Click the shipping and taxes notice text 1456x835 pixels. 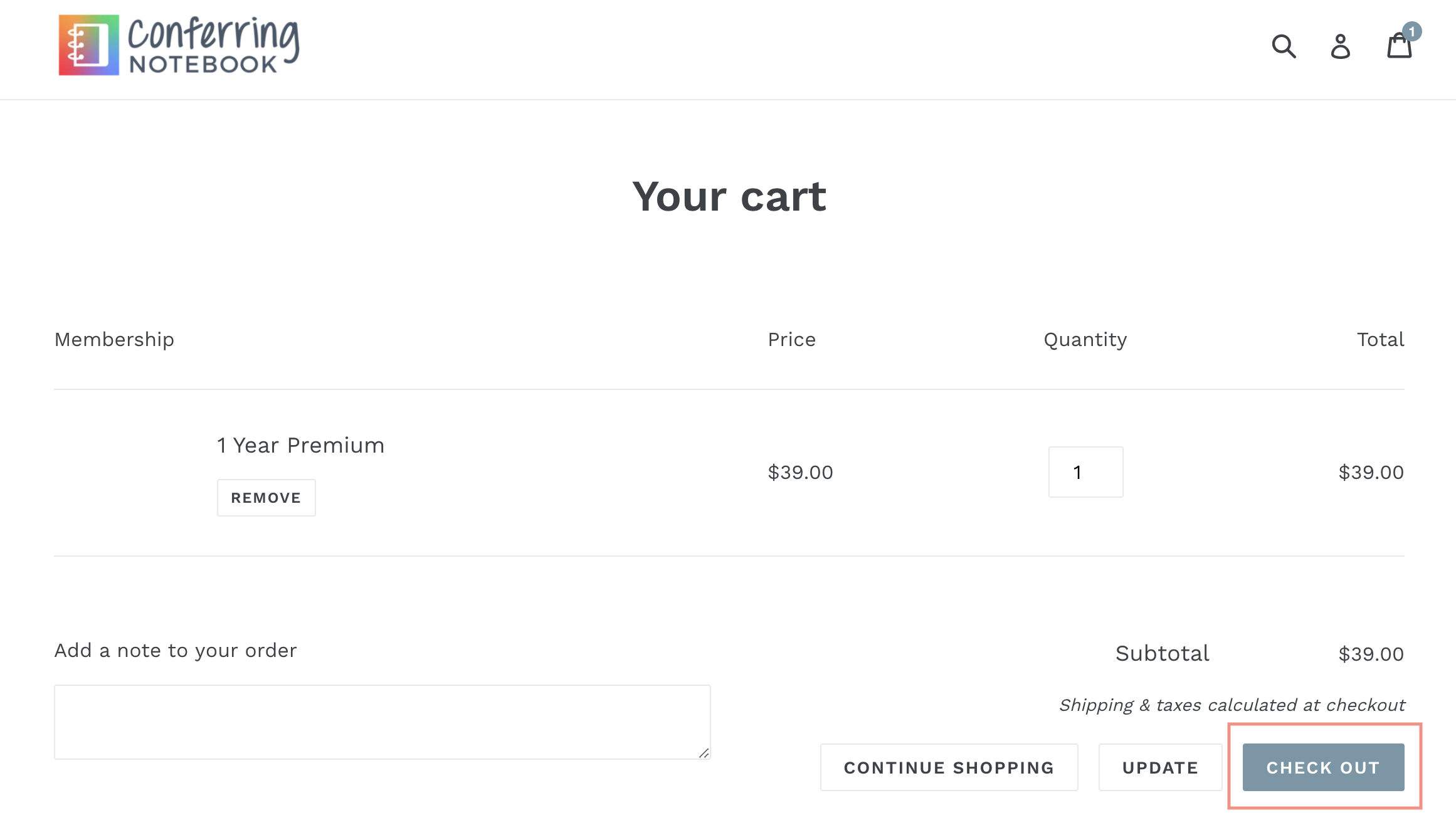click(x=1232, y=705)
